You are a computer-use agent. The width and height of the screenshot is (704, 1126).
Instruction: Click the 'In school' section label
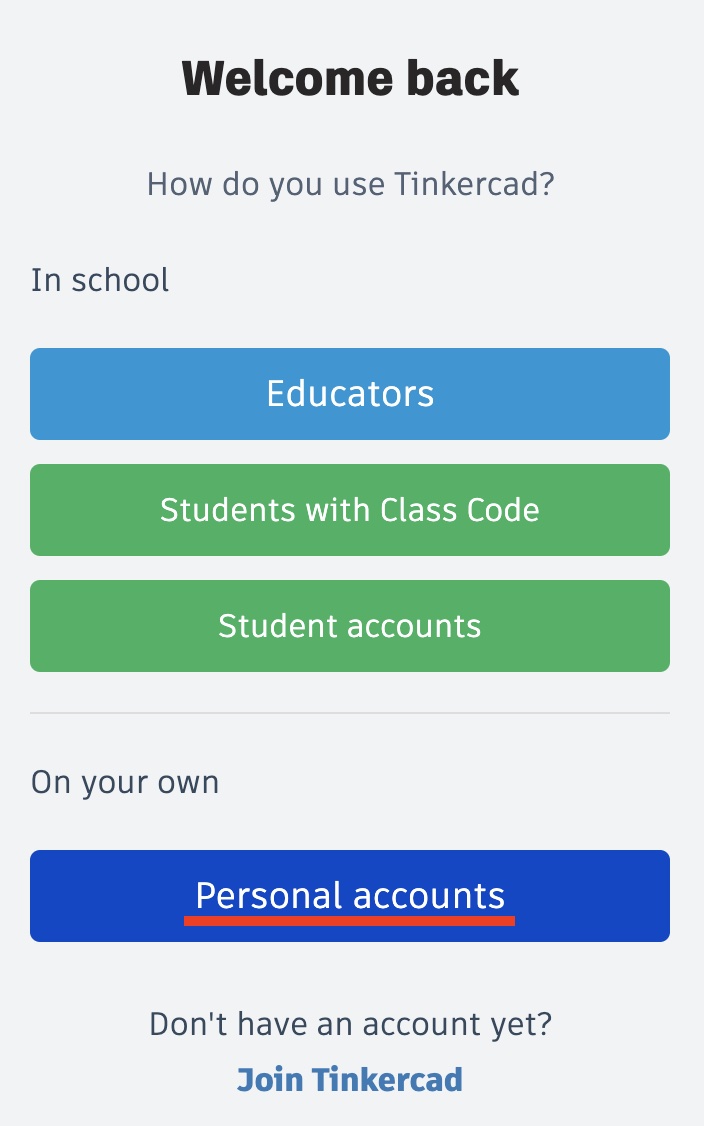pyautogui.click(x=100, y=280)
